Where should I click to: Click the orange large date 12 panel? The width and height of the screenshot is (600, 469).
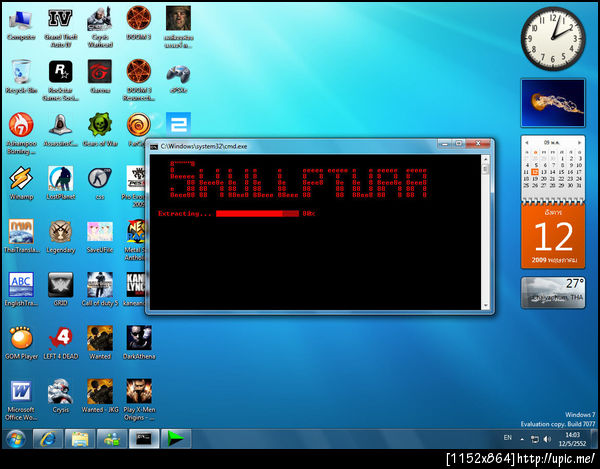[x=553, y=236]
